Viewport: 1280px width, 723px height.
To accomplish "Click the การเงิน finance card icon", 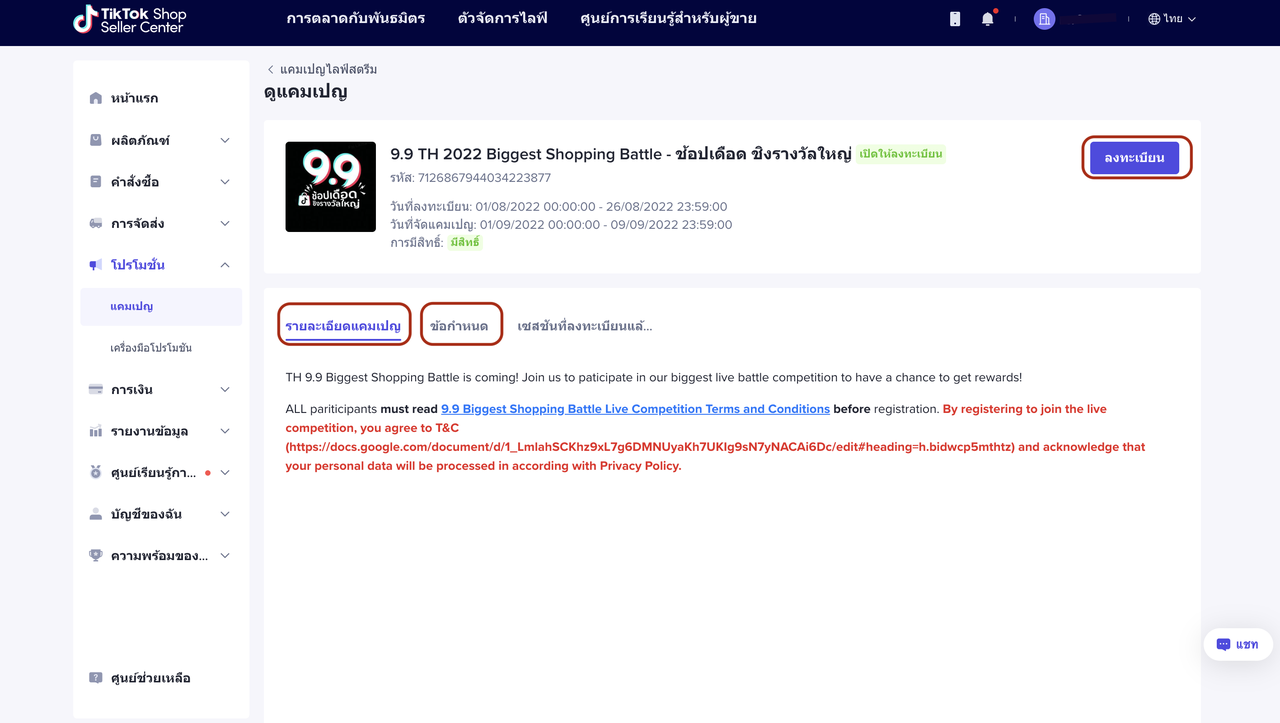I will 96,389.
